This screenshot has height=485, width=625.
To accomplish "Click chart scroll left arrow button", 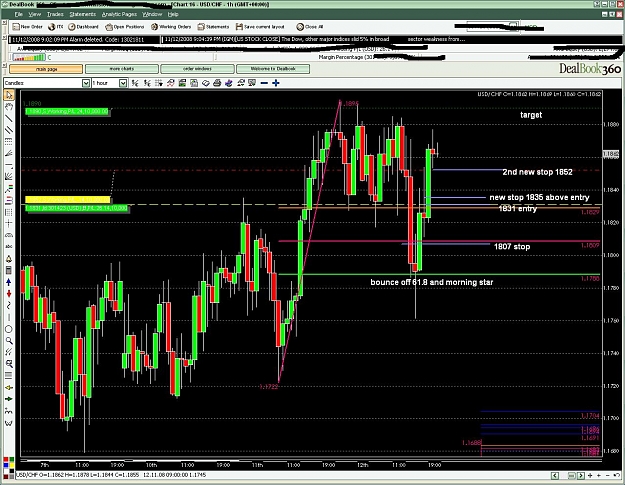I will pyautogui.click(x=555, y=475).
